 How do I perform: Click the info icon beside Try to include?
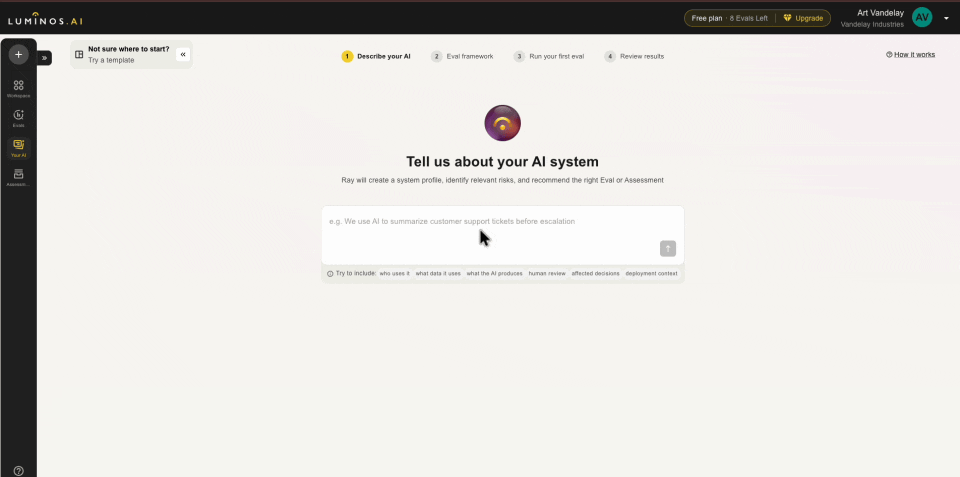[330, 274]
